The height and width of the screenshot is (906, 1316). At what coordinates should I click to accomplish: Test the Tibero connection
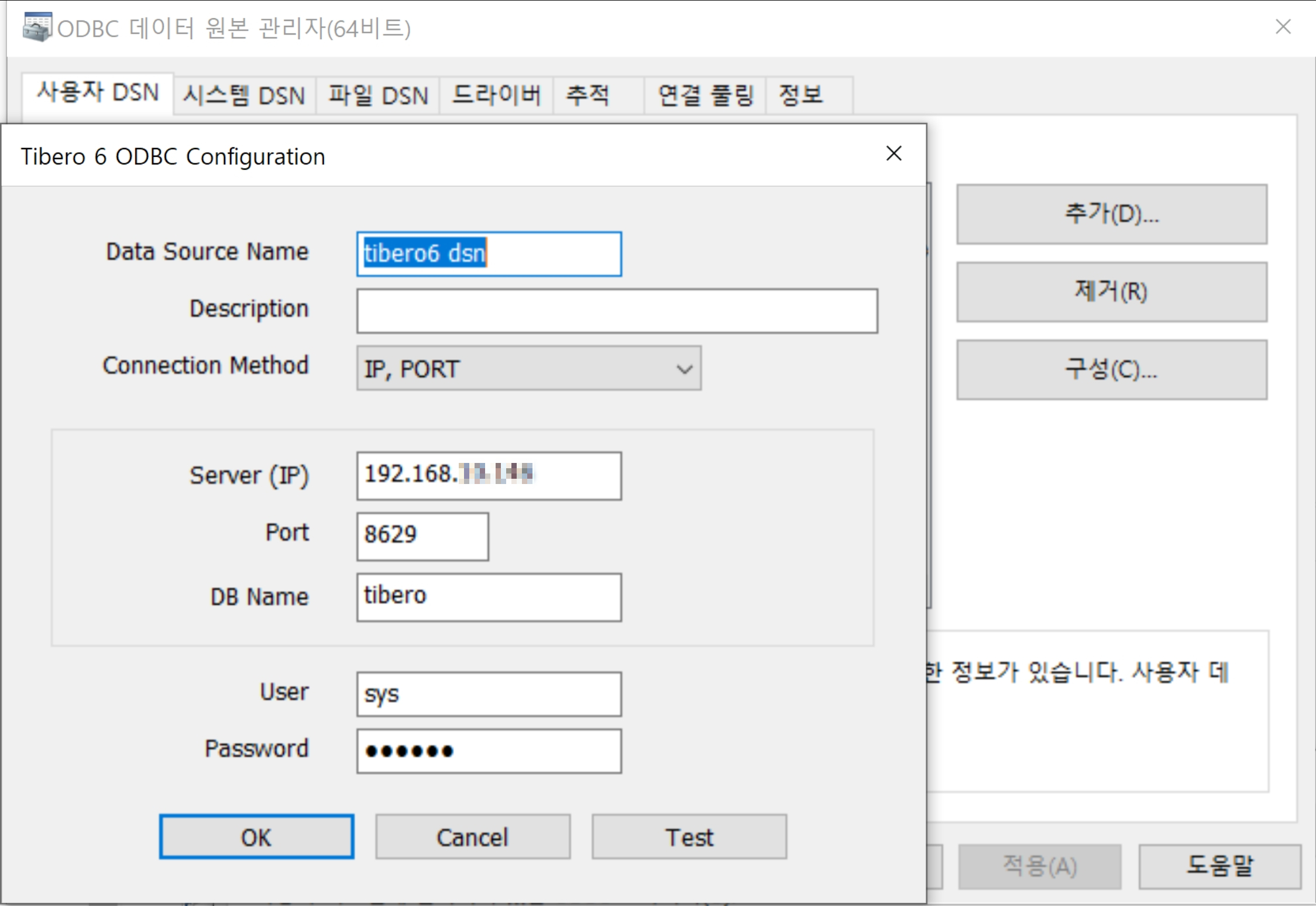(x=689, y=837)
